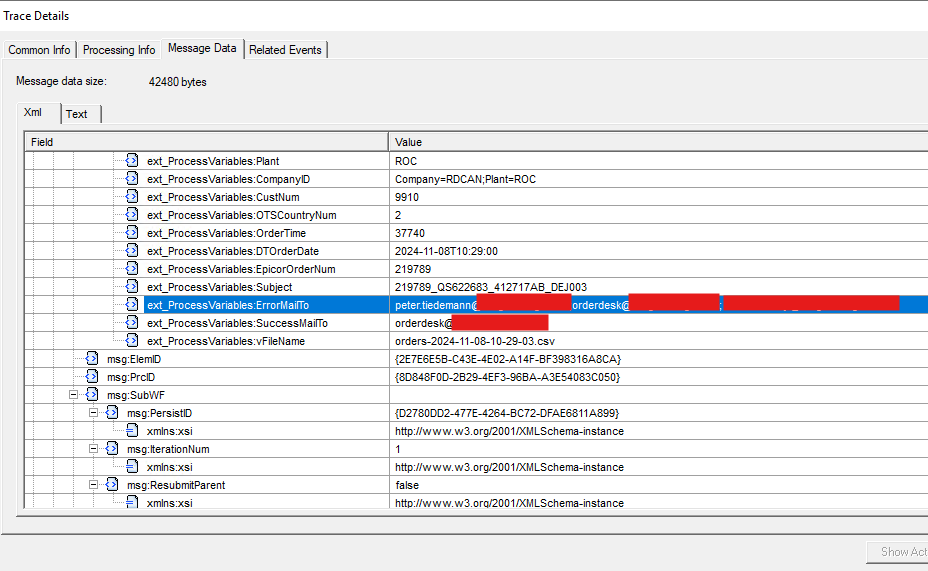Click the element icon beside ext_ProcessVariables:SuccessMailTo

[132, 322]
